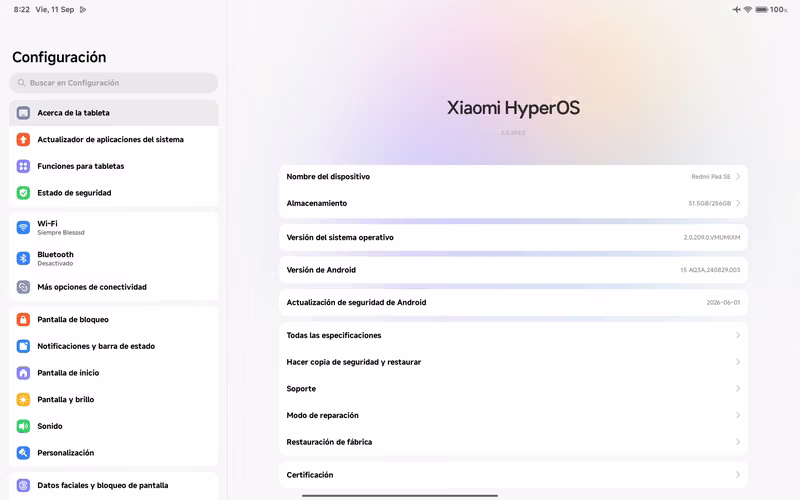Open Notificaciones y barra de estado

[114, 346]
